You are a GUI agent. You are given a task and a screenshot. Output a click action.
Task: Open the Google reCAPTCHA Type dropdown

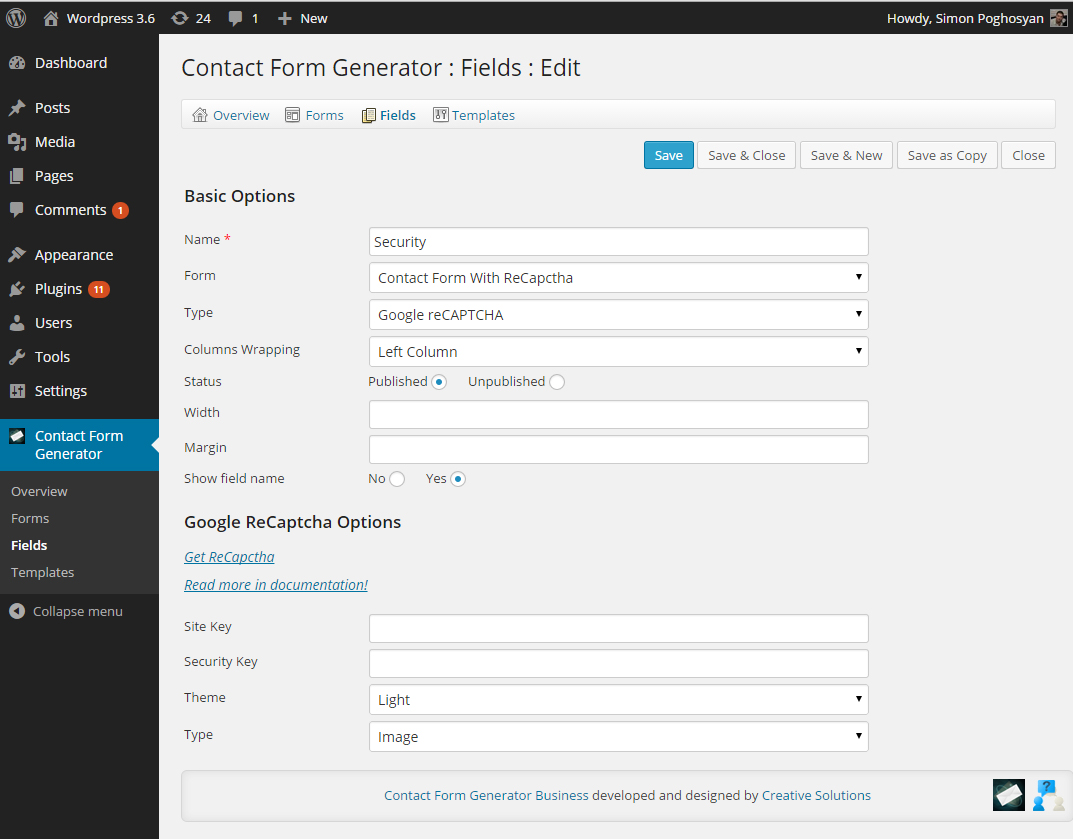(x=619, y=315)
